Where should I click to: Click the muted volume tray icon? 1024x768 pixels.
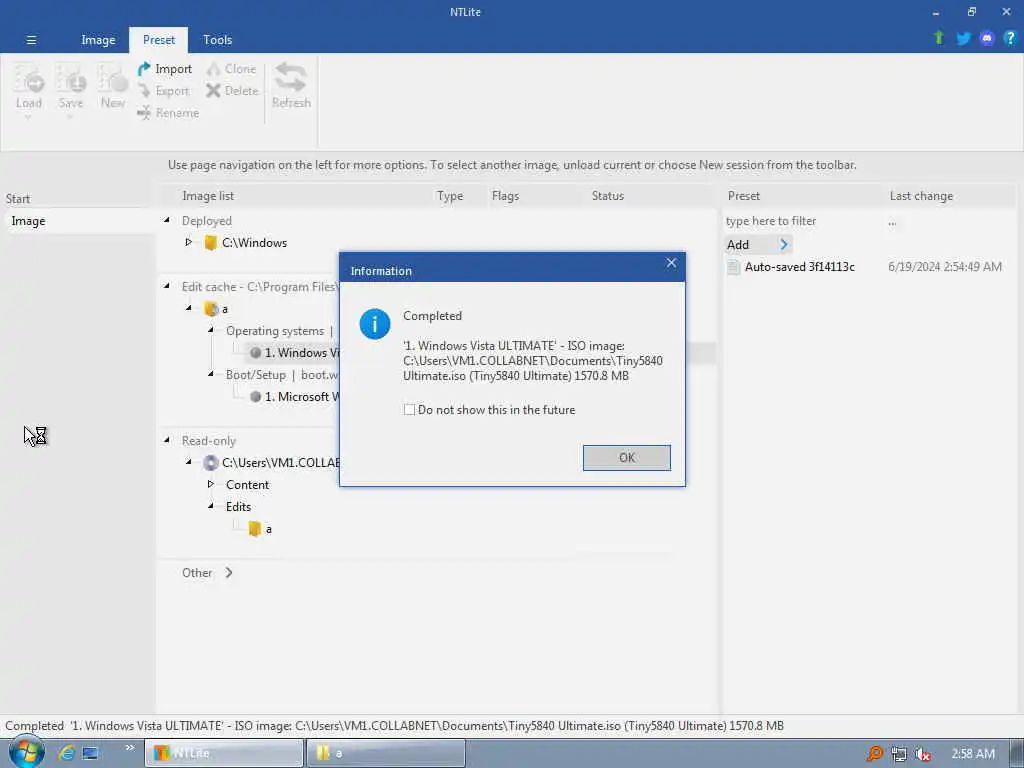pos(923,754)
